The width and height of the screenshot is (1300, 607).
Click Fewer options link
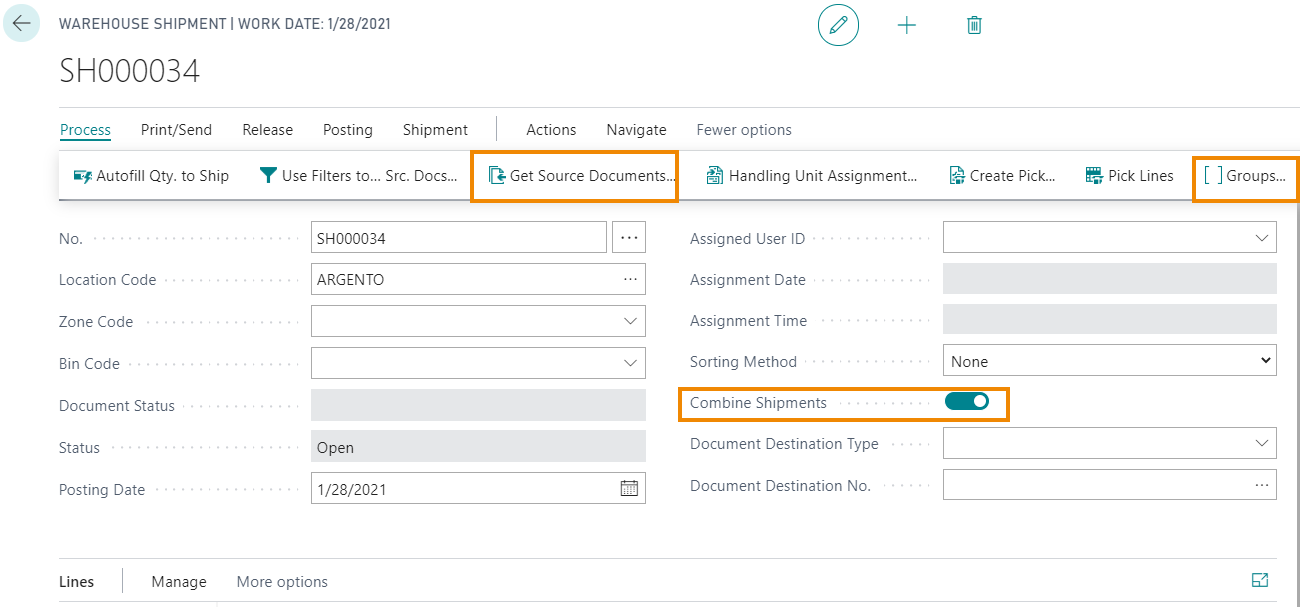[744, 130]
